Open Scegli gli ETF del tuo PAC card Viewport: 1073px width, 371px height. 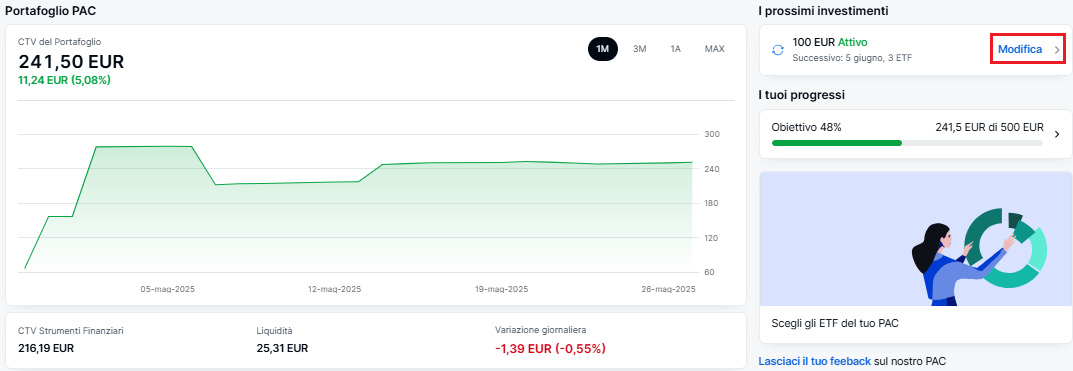click(x=916, y=257)
